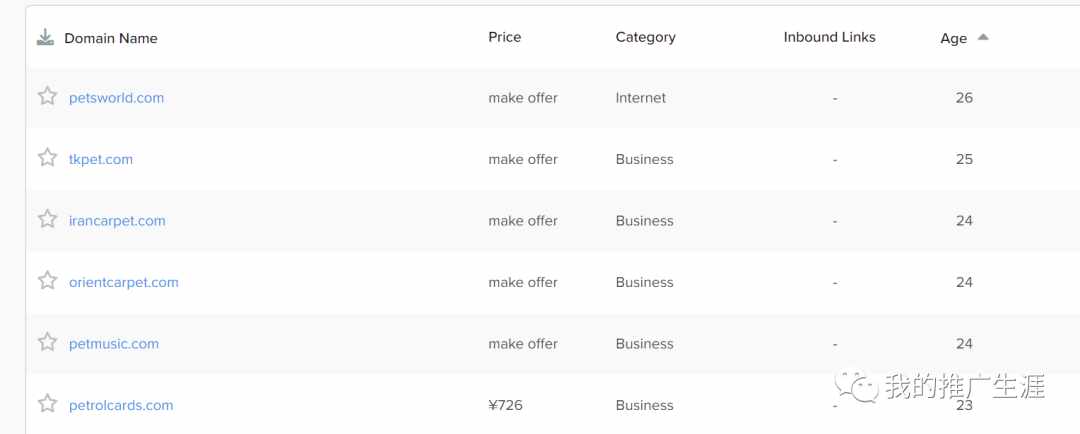Click the download icon beside Domain Name
The height and width of the screenshot is (434, 1080).
coord(45,37)
